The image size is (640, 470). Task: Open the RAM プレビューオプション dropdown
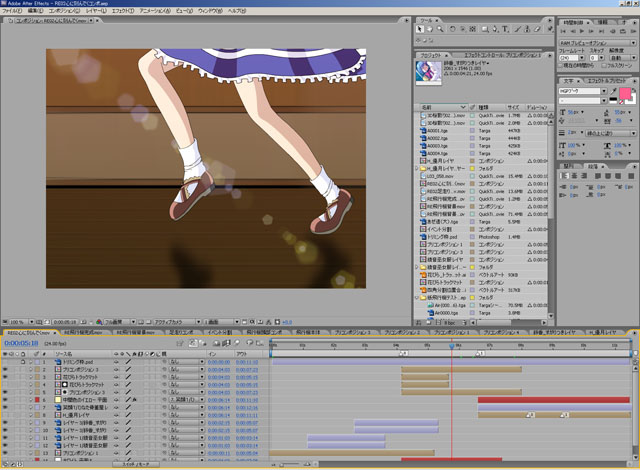tap(598, 43)
